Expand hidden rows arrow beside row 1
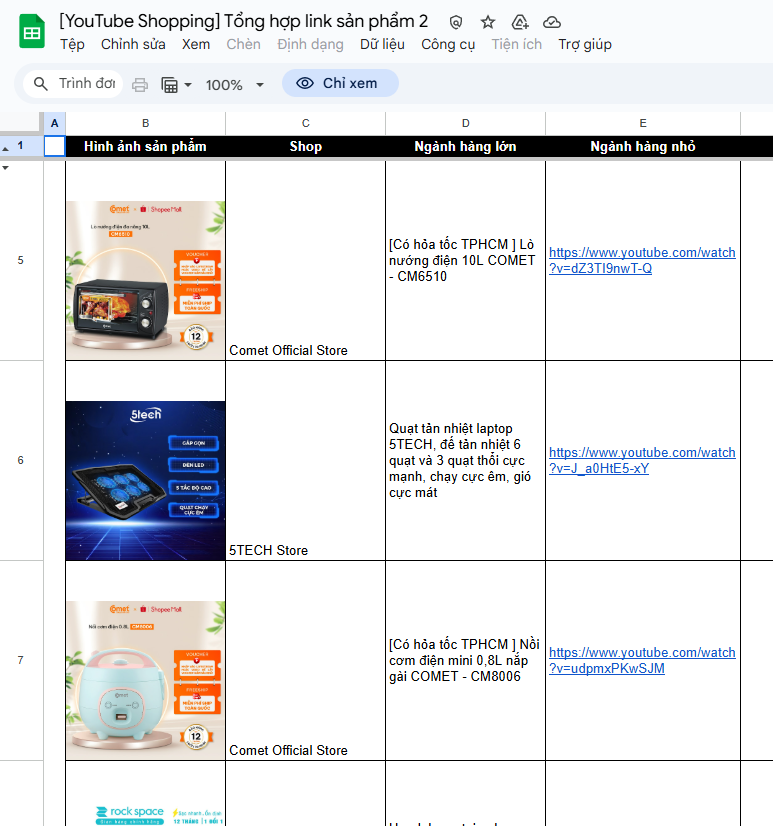 [x=6, y=147]
